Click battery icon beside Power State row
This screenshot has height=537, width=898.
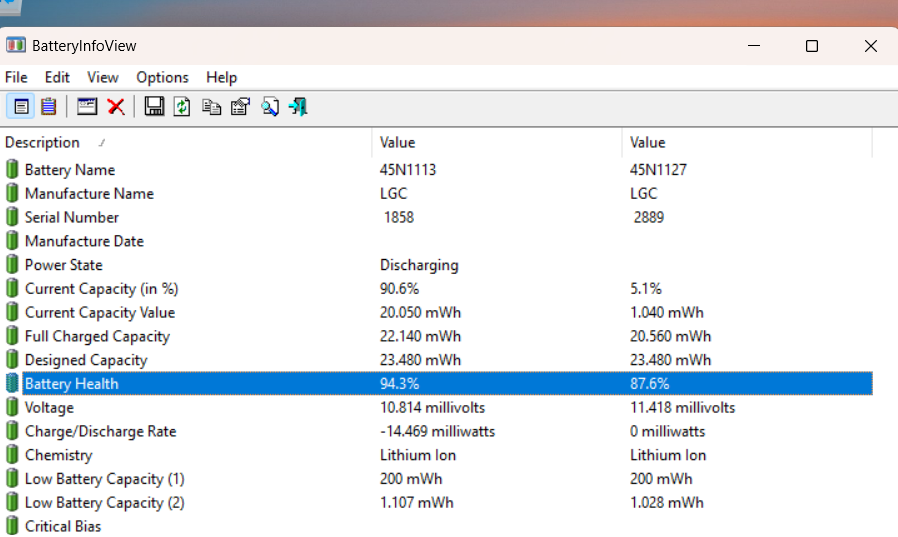(12, 264)
